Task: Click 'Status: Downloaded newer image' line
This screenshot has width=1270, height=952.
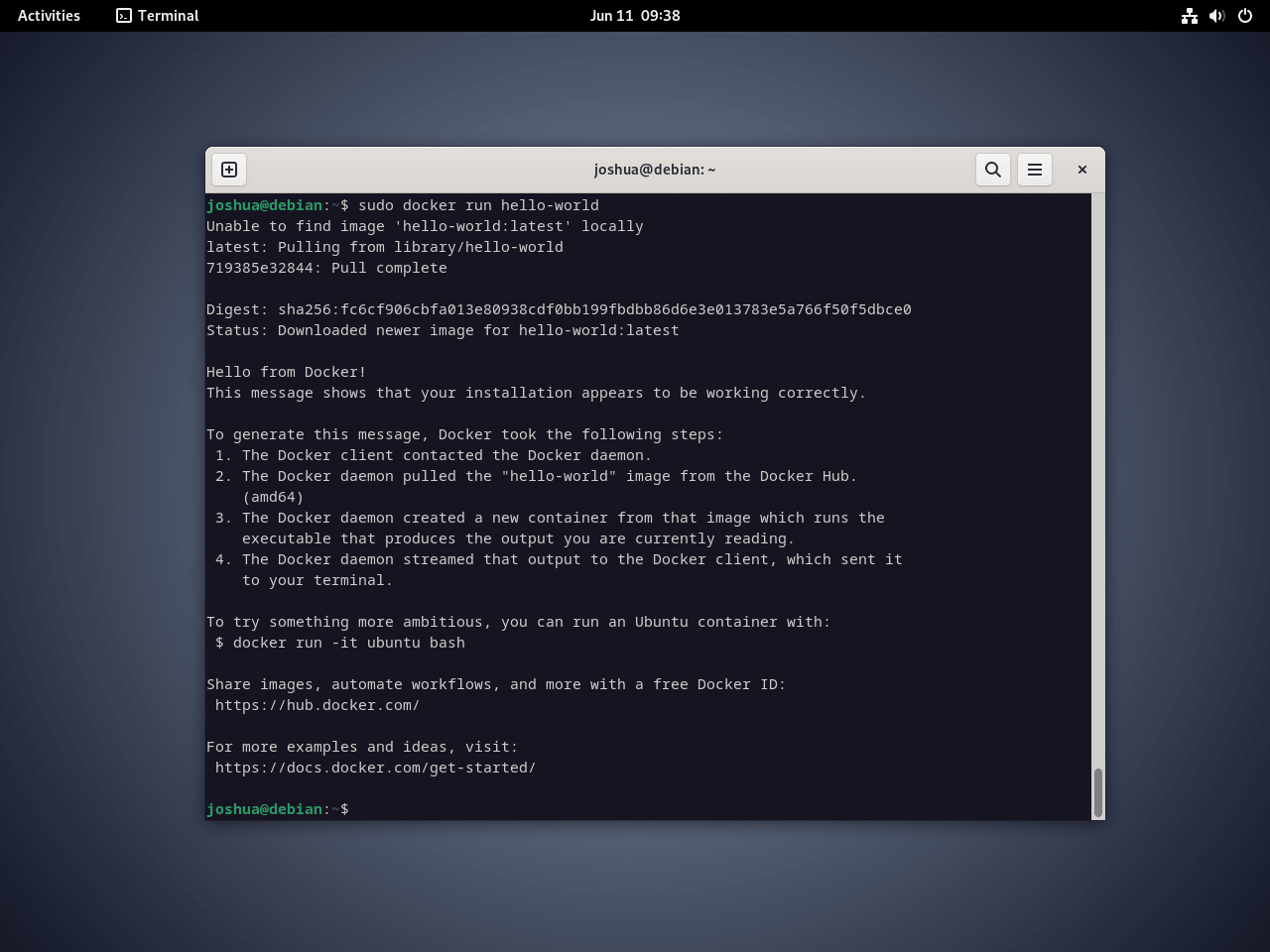Action: coord(443,330)
